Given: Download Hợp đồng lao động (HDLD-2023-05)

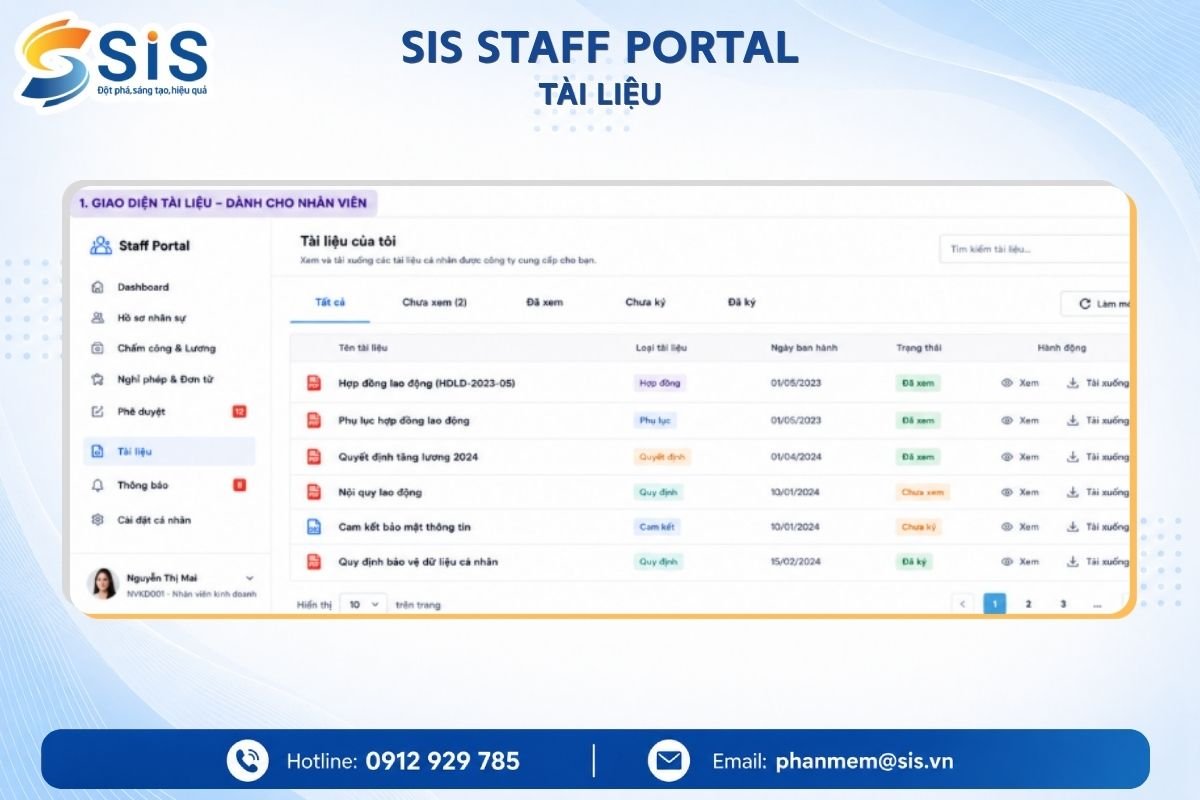Looking at the screenshot, I should tap(1097, 383).
